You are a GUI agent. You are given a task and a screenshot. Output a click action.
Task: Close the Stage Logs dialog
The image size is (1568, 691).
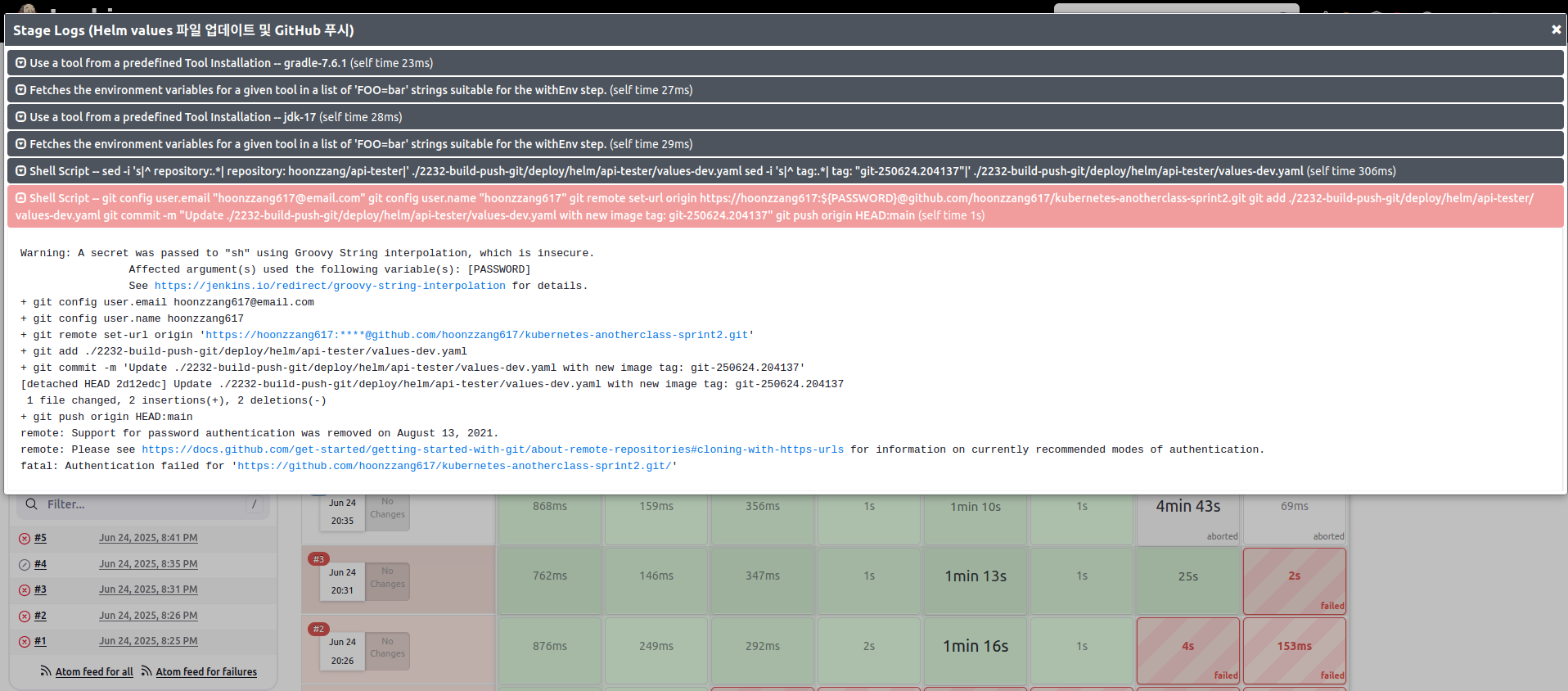coord(1556,29)
